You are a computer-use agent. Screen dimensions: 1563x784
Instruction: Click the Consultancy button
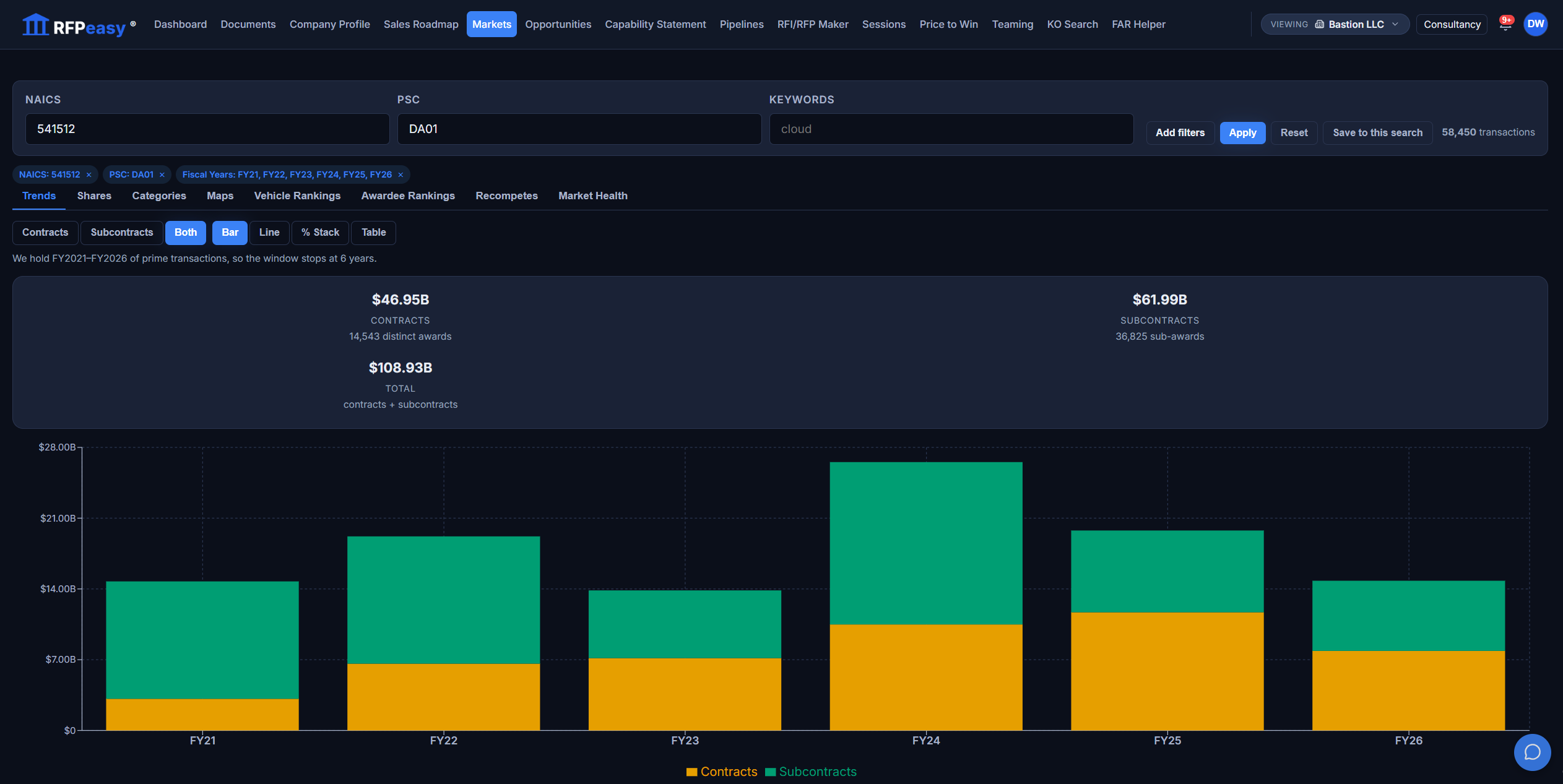click(1452, 24)
